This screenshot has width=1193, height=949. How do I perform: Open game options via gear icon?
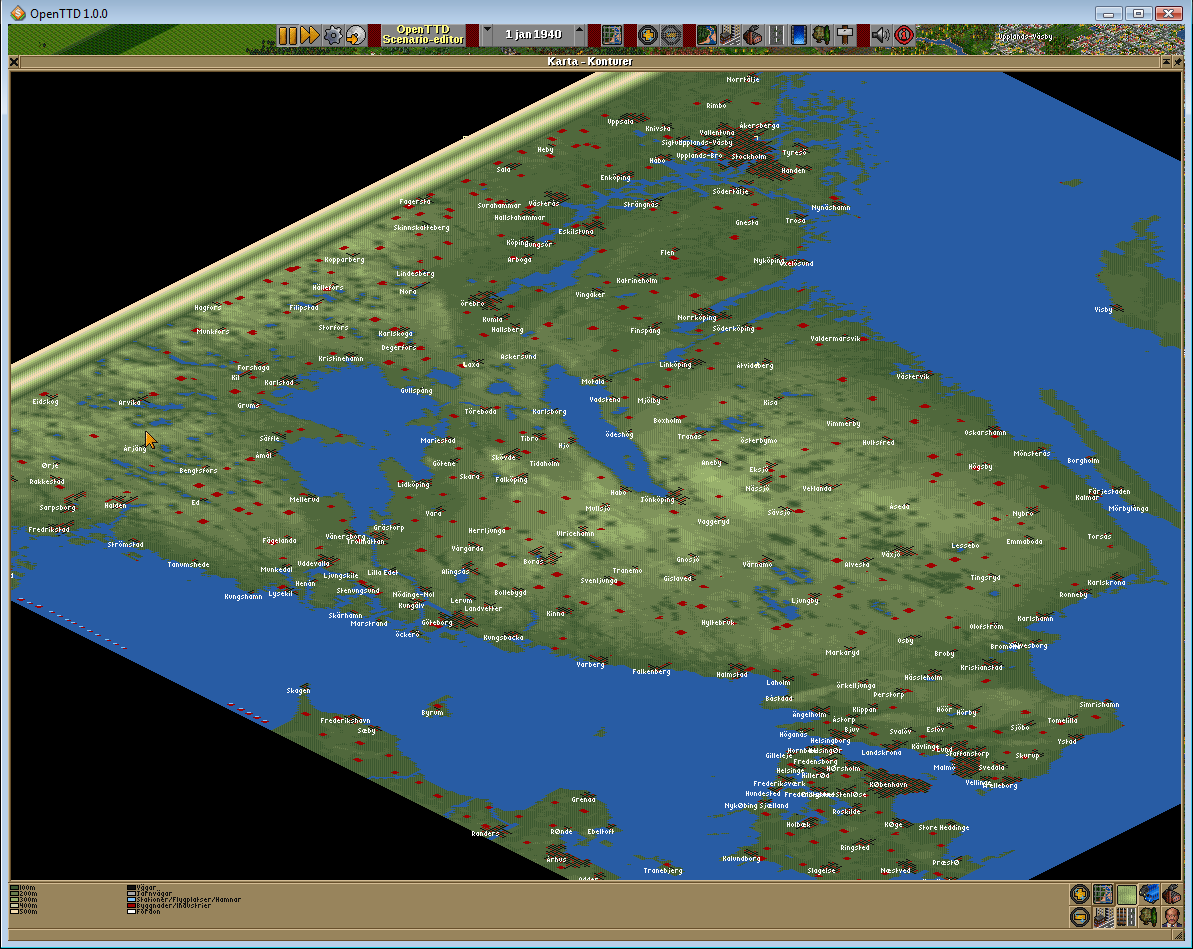(333, 35)
